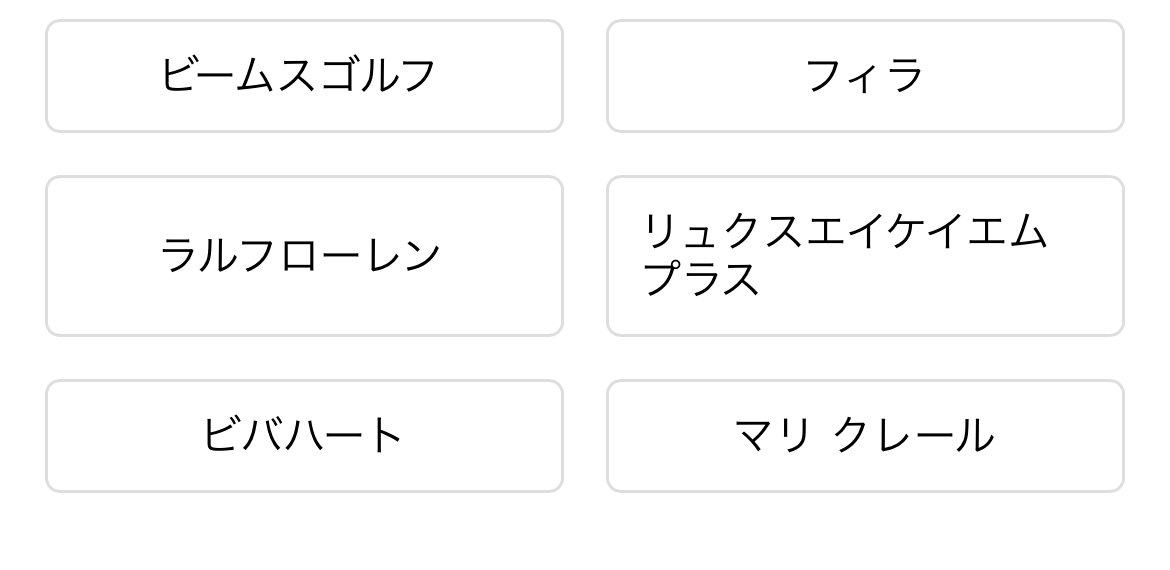Open the Luxe AKM Plus (リュクスエイケイエムプラス) brand
This screenshot has height=570, width=1170.
pyautogui.click(x=865, y=256)
